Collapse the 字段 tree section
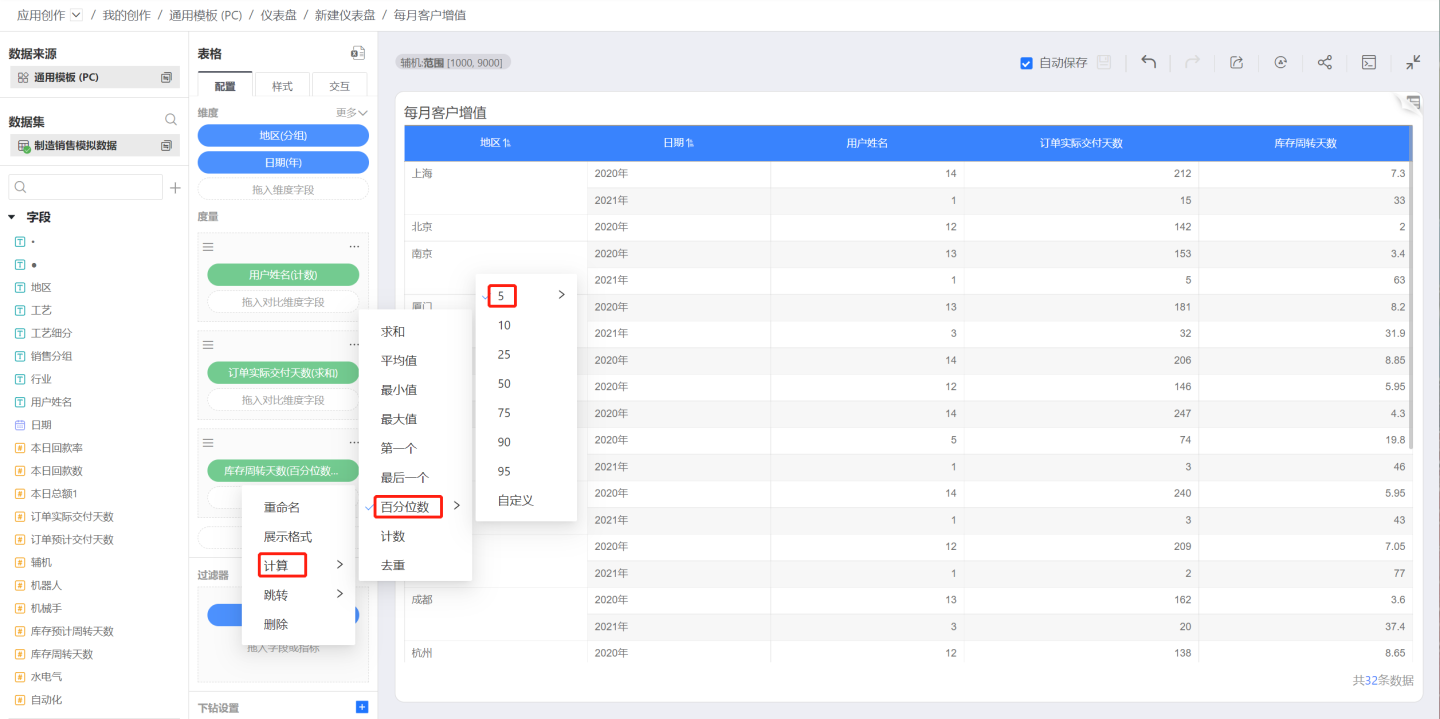1440x719 pixels. 12,217
